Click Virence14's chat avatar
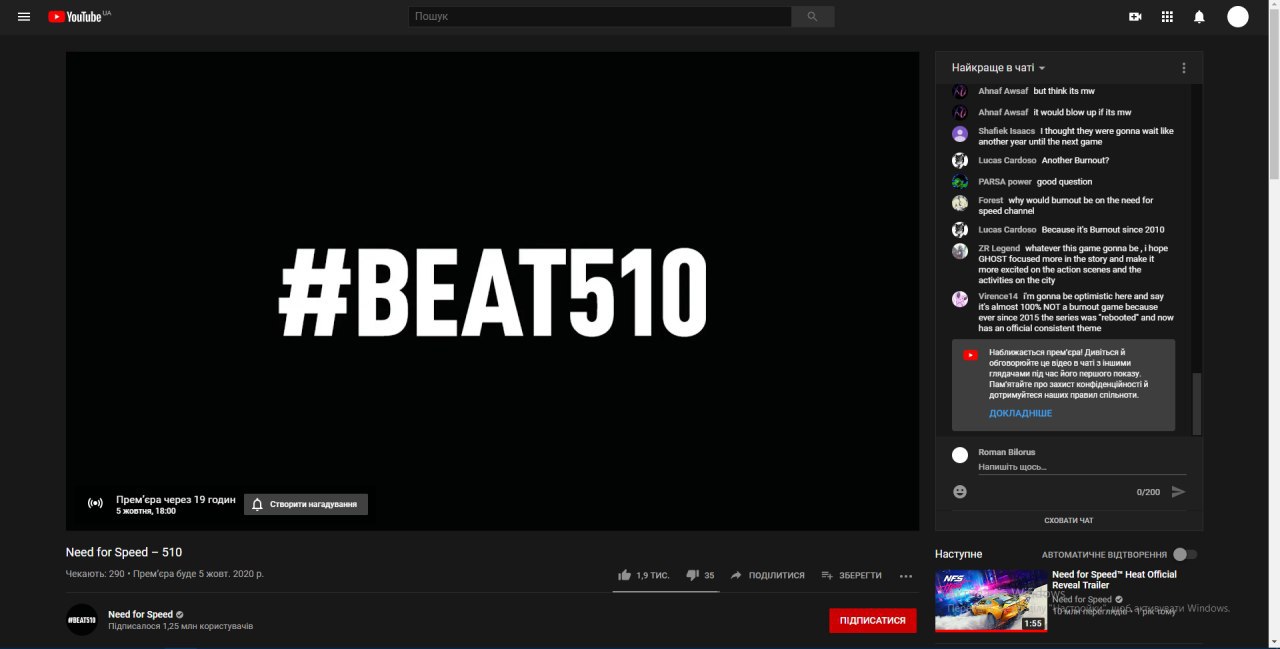This screenshot has height=649, width=1280. click(x=960, y=299)
